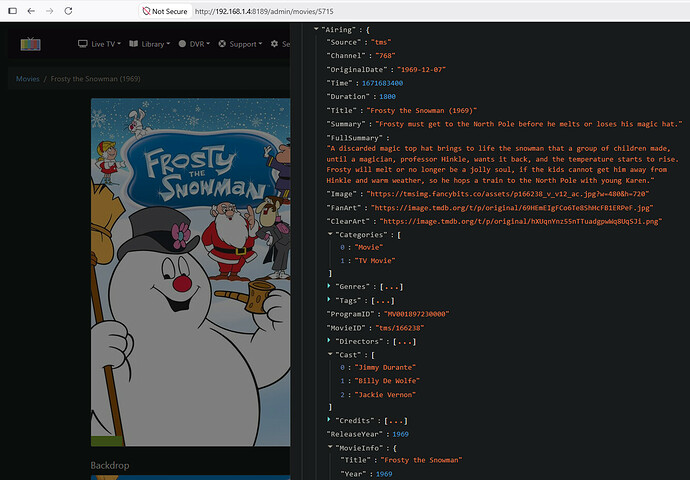Click the Channel value "768"

pyautogui.click(x=385, y=56)
